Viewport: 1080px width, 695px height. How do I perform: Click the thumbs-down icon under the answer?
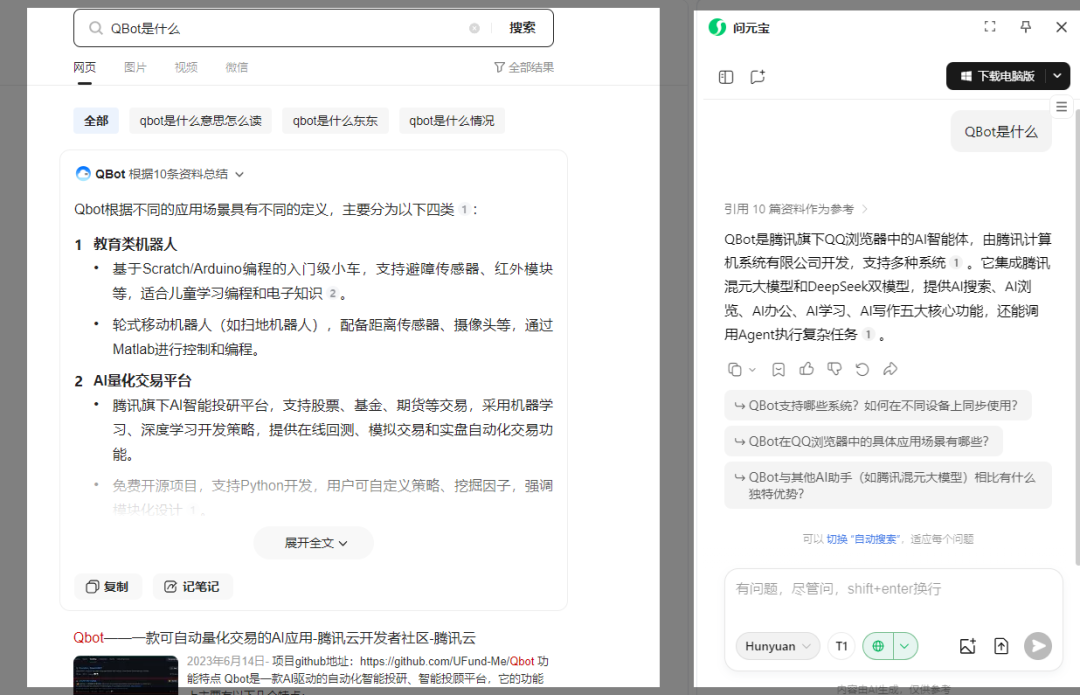click(835, 369)
